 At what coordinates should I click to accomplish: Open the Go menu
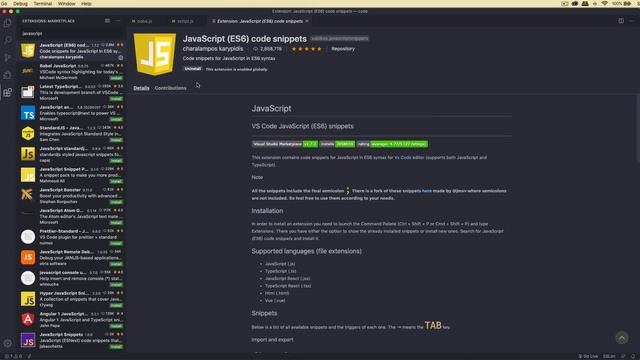pos(4,3)
